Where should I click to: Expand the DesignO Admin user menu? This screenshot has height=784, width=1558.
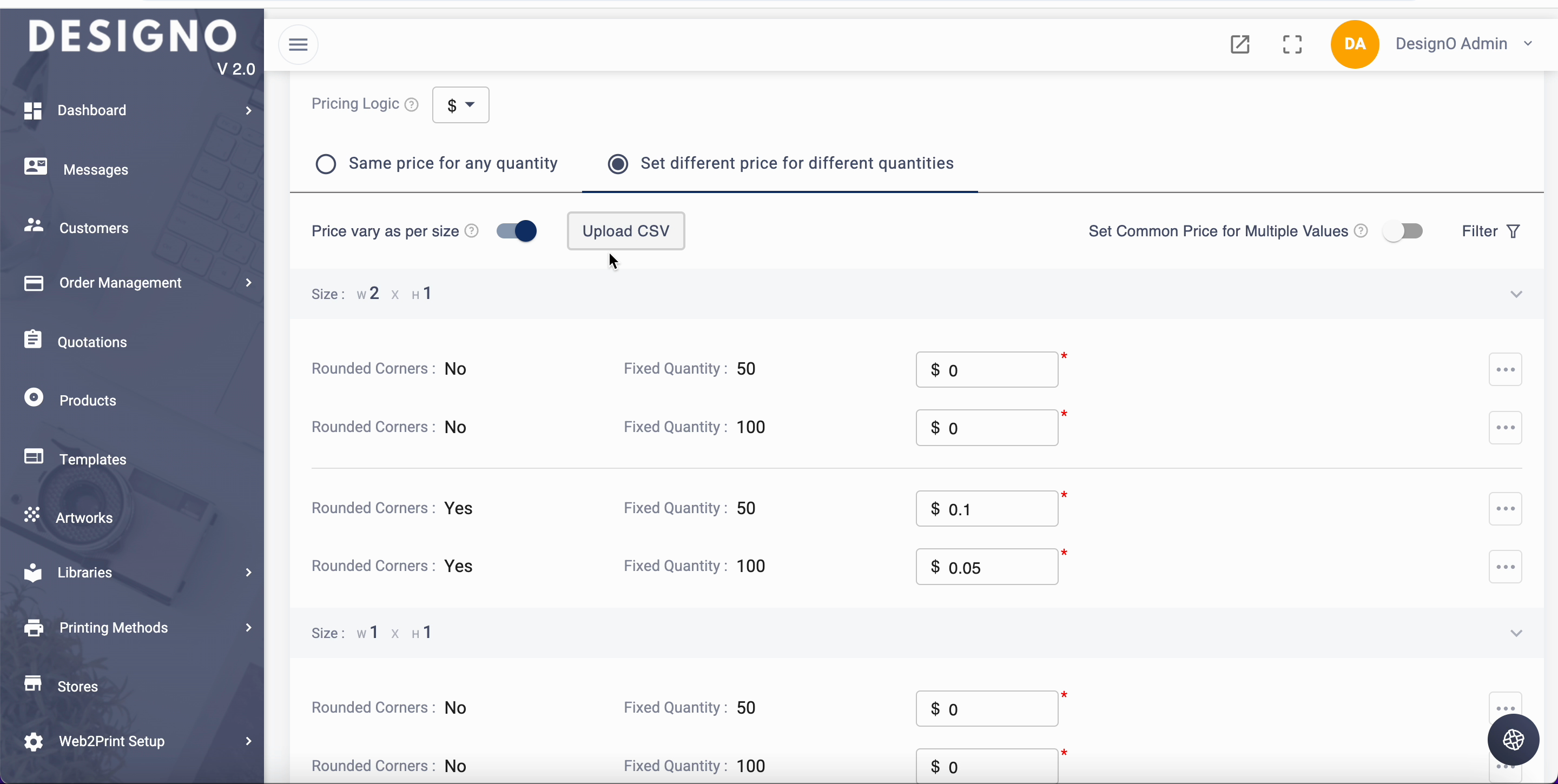(x=1528, y=43)
